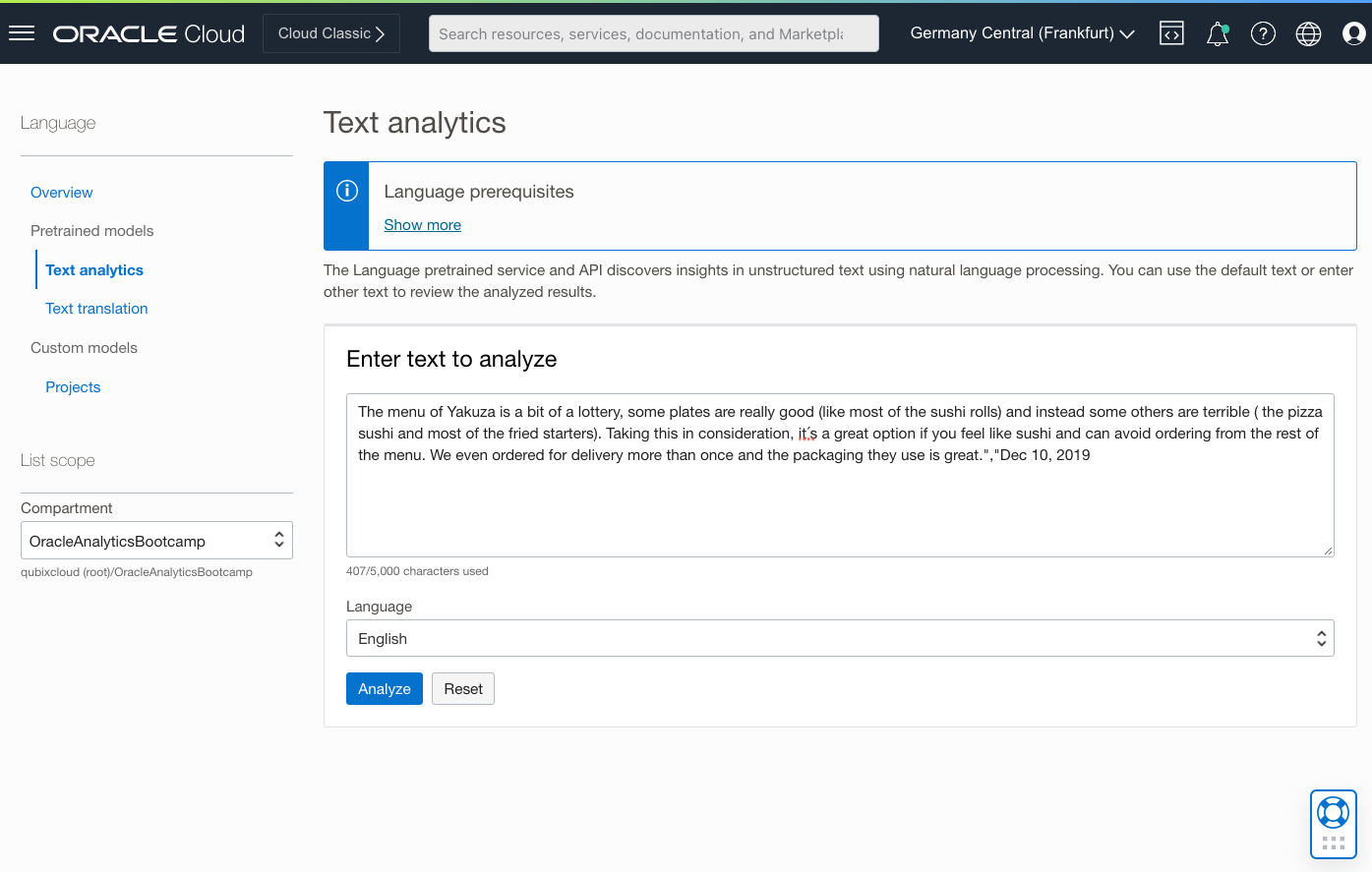
Task: Click the qubixcloud (root)/OracleAnalyticsBootcamp path text
Action: point(137,572)
